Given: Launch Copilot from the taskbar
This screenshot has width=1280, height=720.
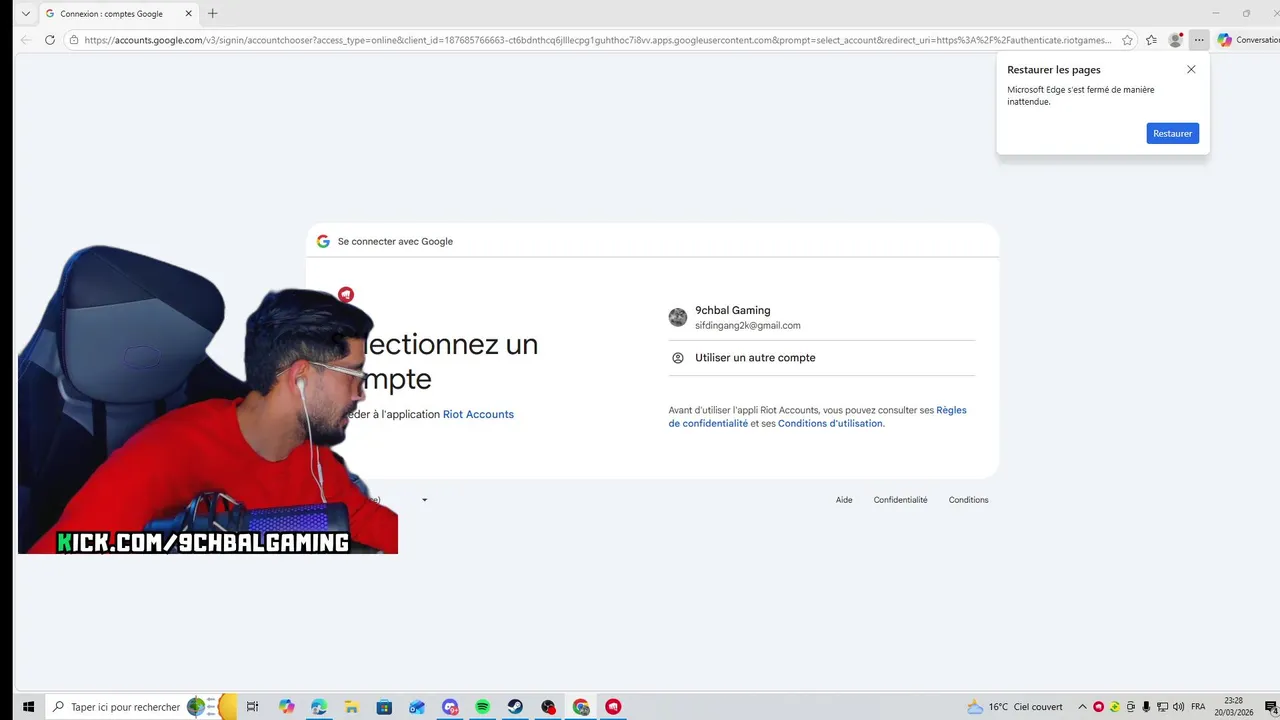Looking at the screenshot, I should (287, 707).
